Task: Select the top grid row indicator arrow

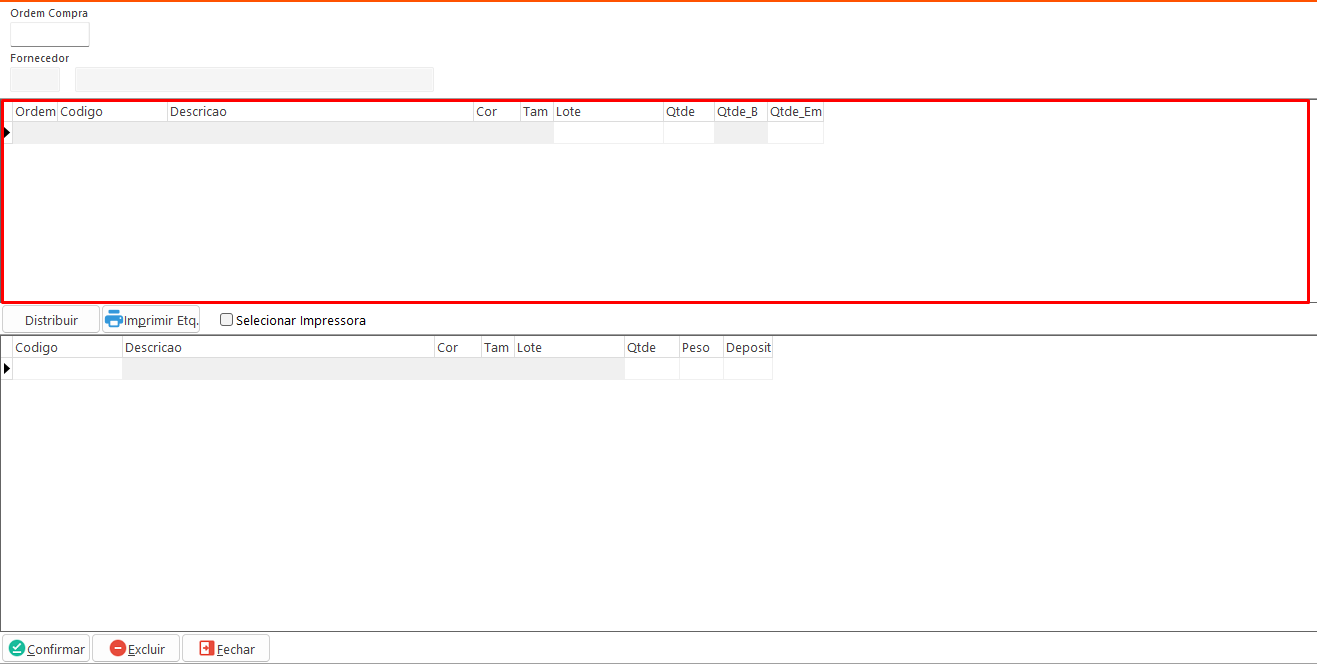Action: click(7, 133)
